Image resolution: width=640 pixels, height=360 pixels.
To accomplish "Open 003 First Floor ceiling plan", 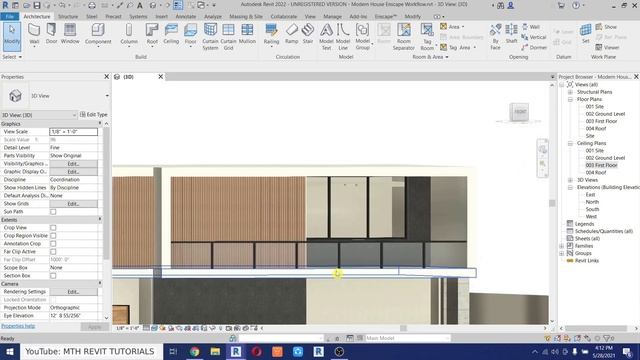I will click(601, 165).
